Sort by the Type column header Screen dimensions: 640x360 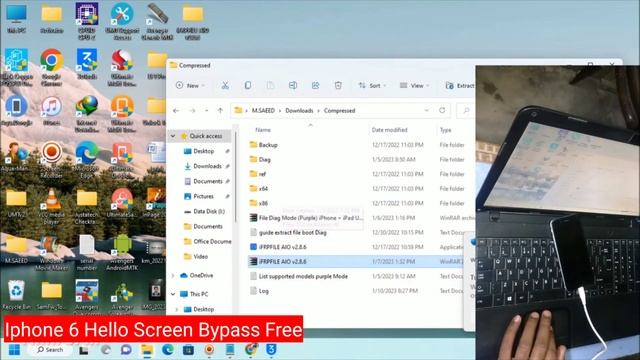pos(445,130)
